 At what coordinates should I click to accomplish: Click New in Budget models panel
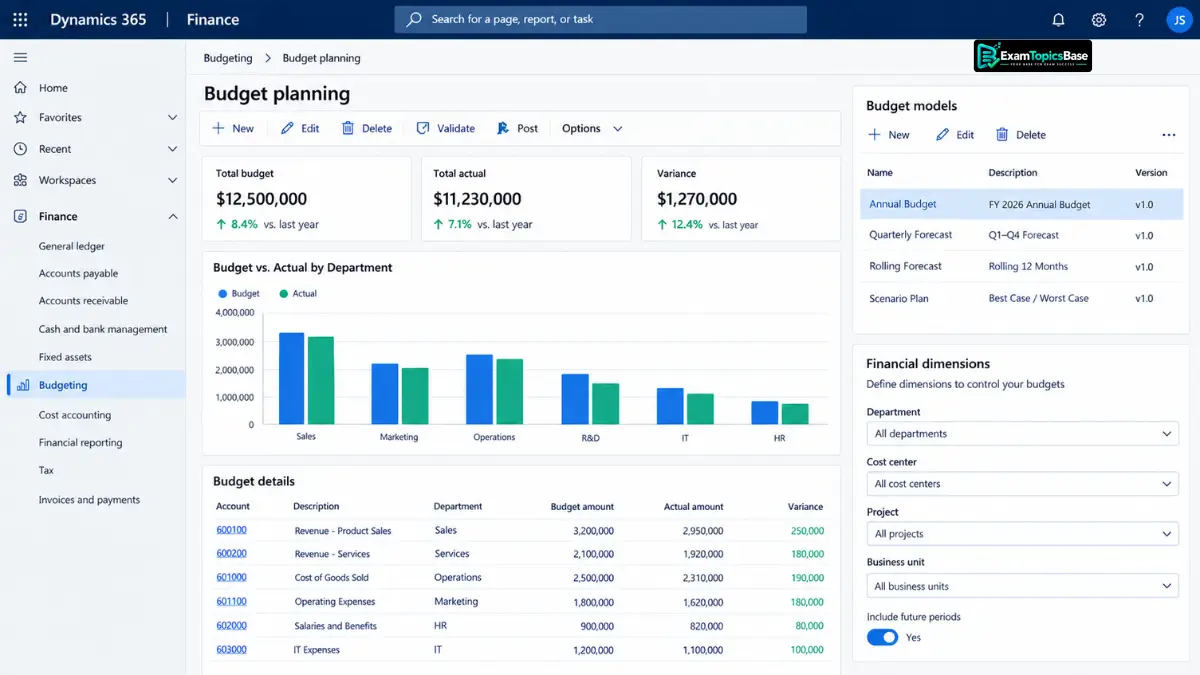tap(888, 135)
